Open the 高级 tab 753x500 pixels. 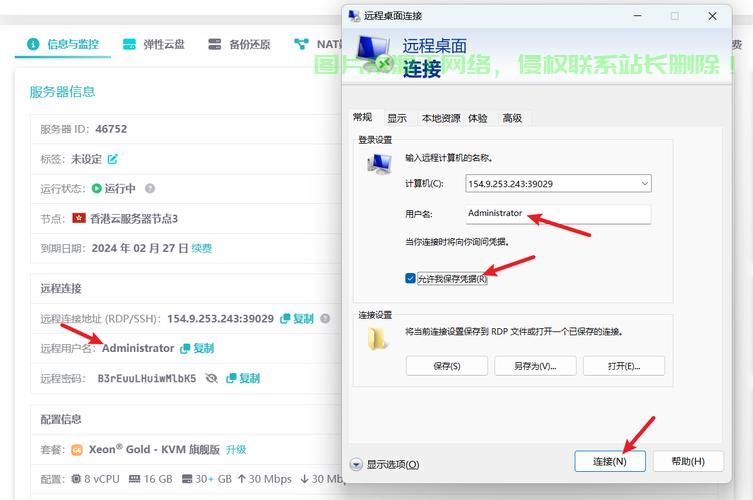click(x=512, y=118)
